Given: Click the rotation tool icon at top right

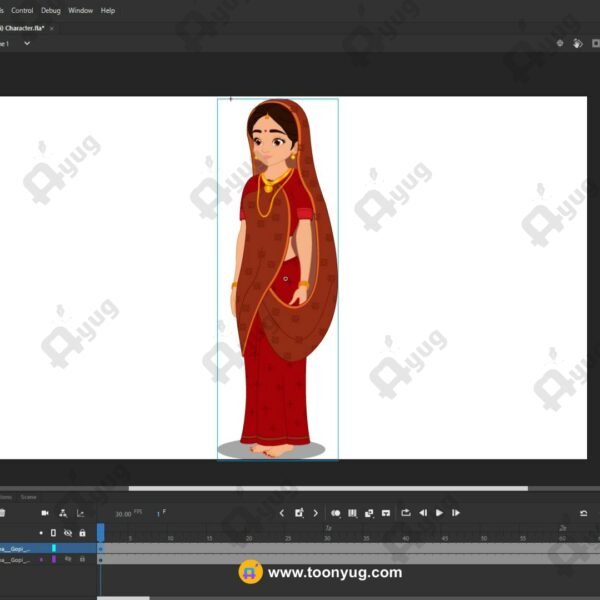Looking at the screenshot, I should click(578, 43).
